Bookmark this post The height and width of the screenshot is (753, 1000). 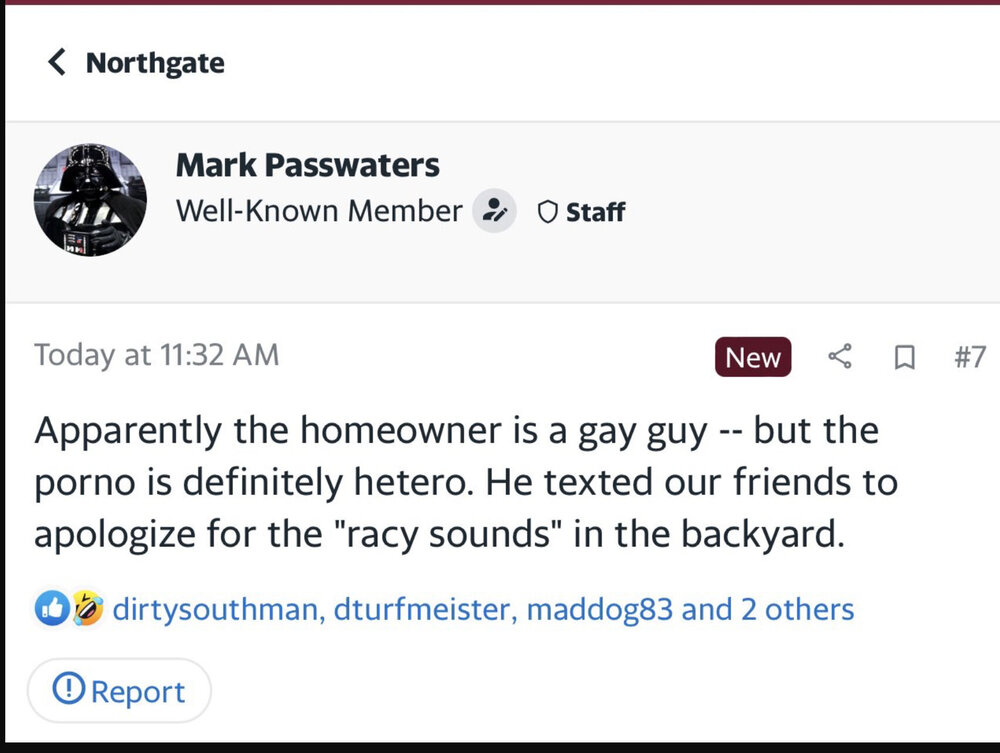click(x=904, y=357)
